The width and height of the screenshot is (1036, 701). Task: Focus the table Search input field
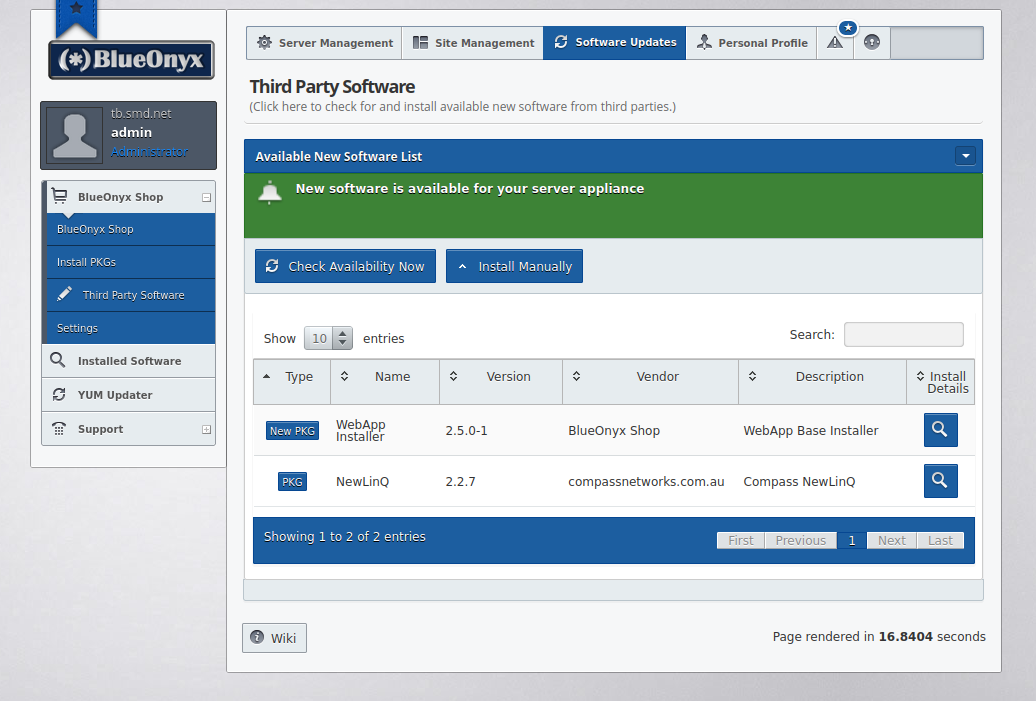(903, 335)
